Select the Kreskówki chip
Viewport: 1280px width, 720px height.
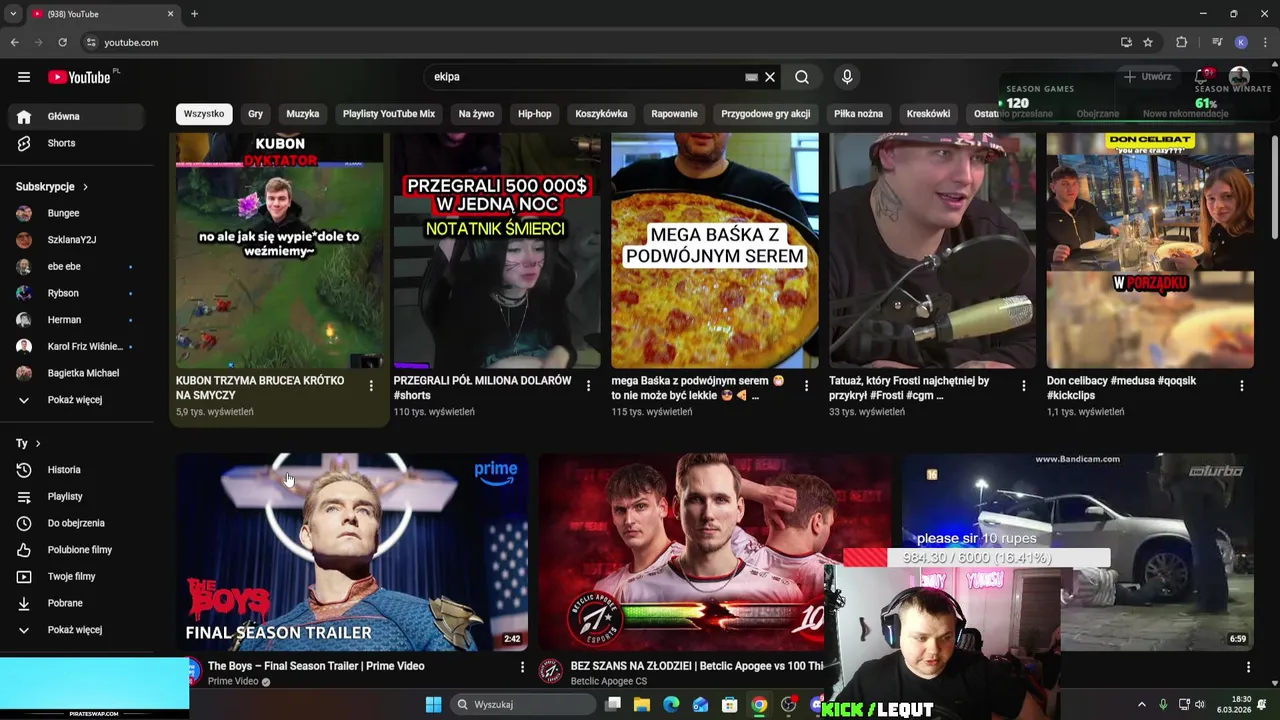pos(928,114)
